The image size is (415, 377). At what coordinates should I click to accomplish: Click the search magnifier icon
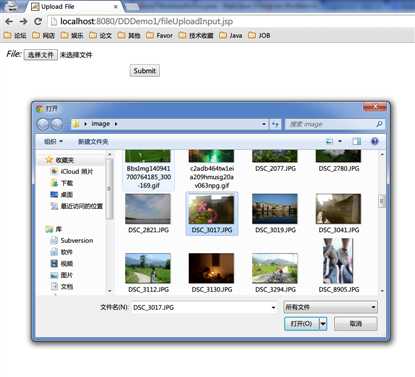(379, 124)
